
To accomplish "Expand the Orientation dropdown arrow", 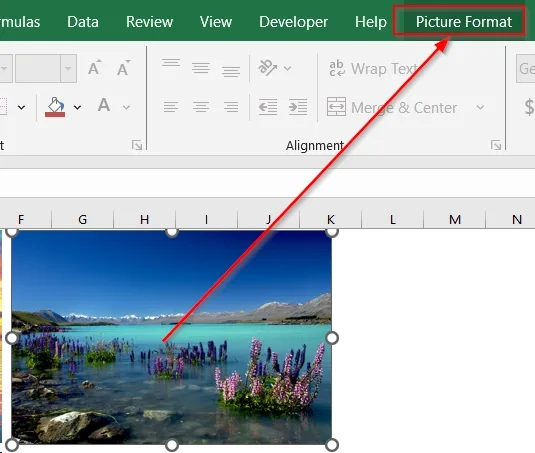I will (288, 68).
